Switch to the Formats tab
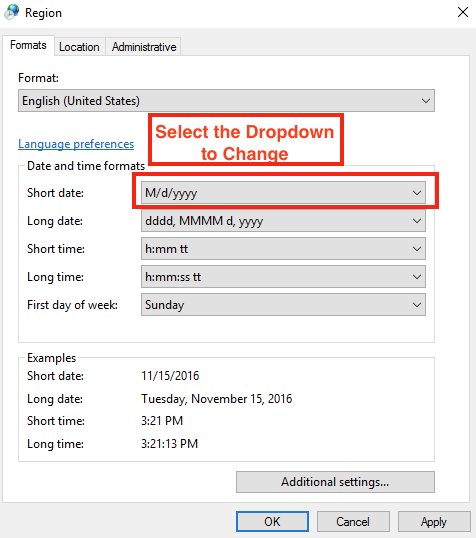This screenshot has width=476, height=538. coord(28,45)
